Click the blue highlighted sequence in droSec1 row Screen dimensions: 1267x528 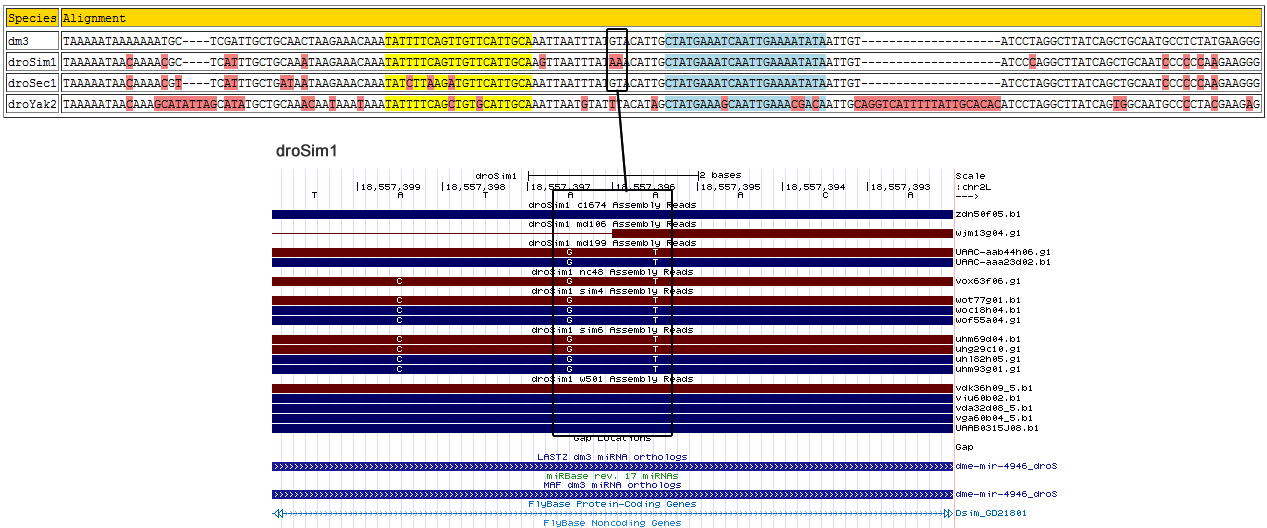(x=744, y=83)
